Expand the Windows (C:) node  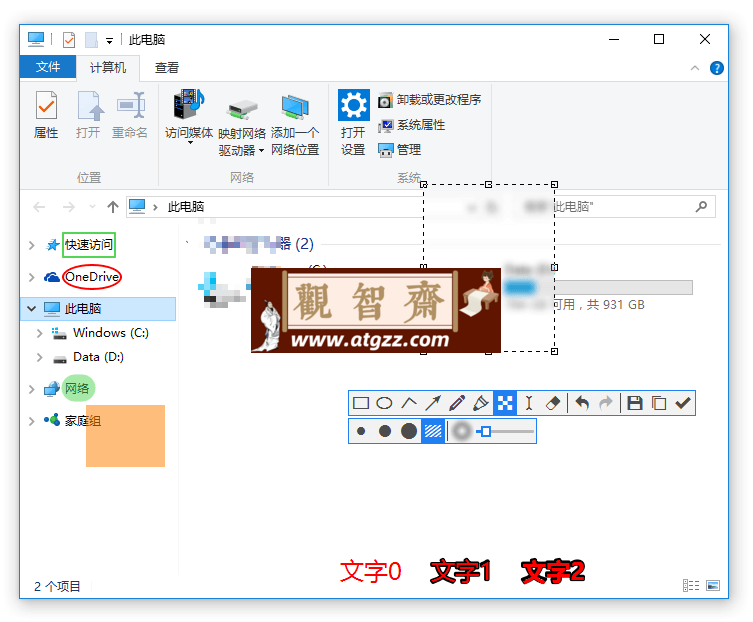(39, 333)
